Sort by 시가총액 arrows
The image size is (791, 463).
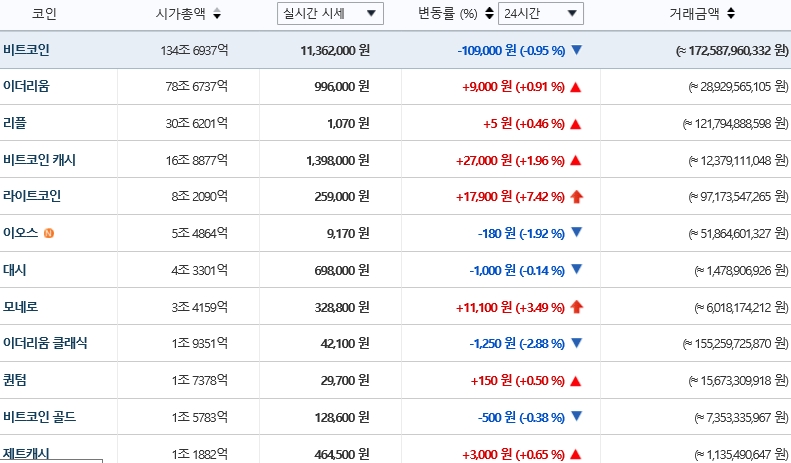coord(217,14)
